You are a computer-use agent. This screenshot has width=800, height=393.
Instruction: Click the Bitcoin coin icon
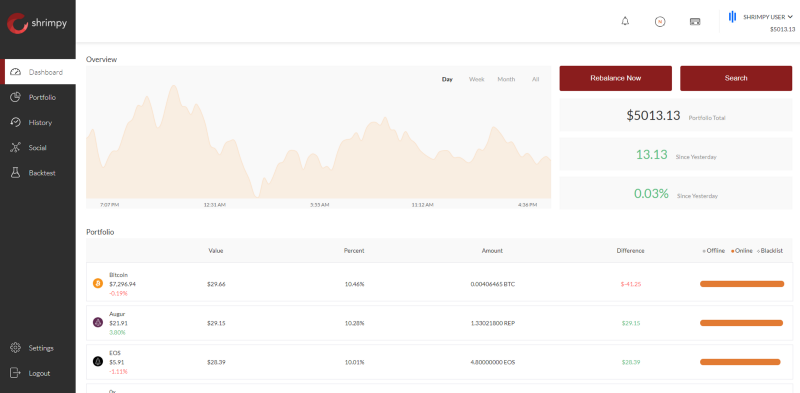tap(97, 283)
